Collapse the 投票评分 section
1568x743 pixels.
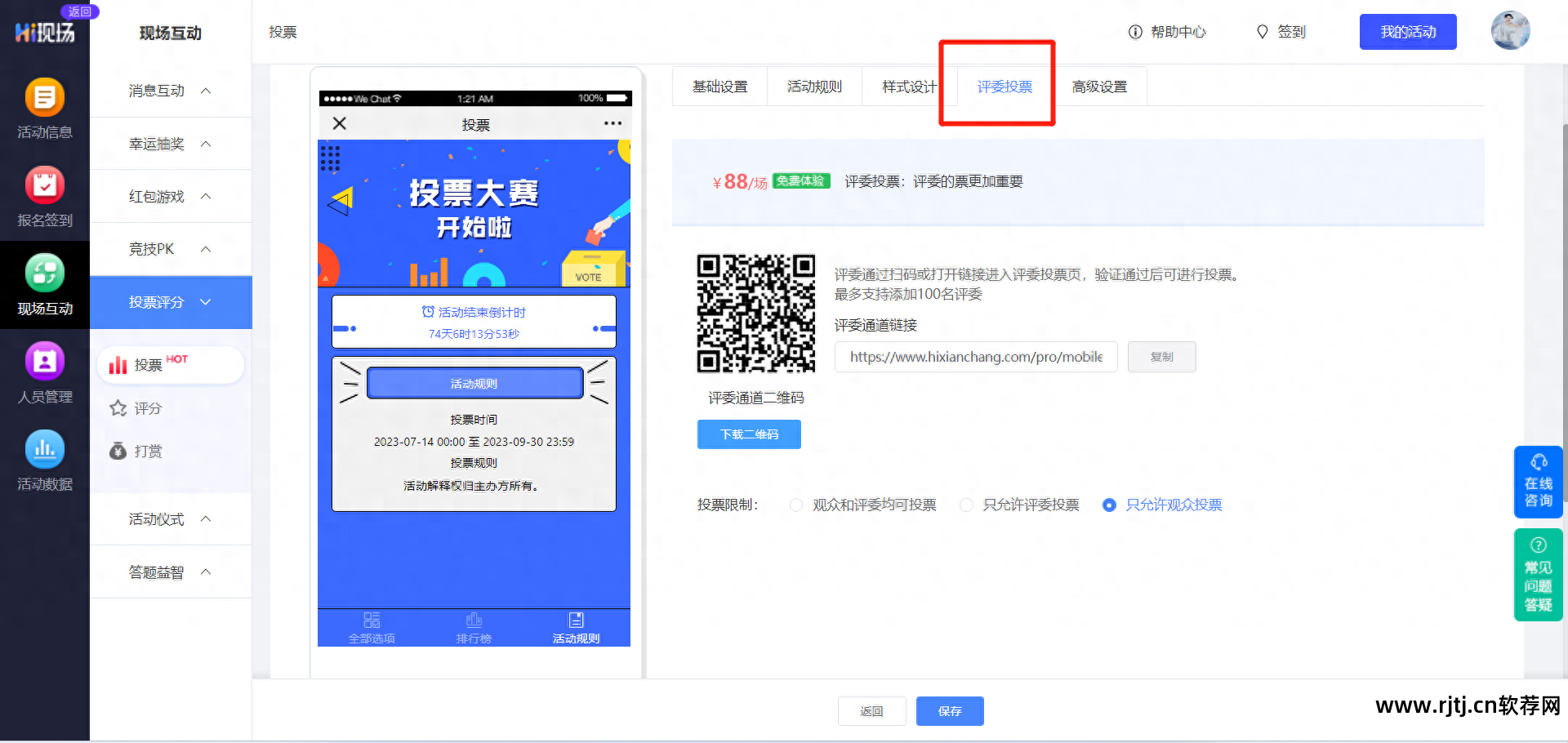[x=170, y=302]
